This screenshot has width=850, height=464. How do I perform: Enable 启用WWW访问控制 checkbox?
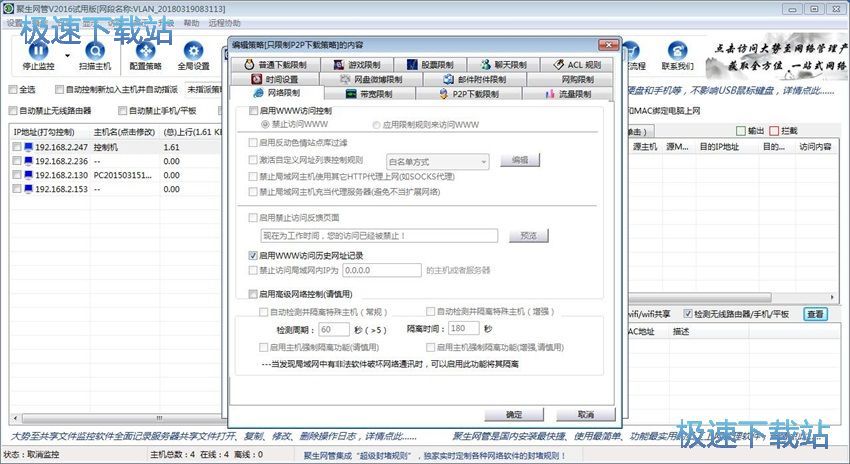(x=253, y=111)
